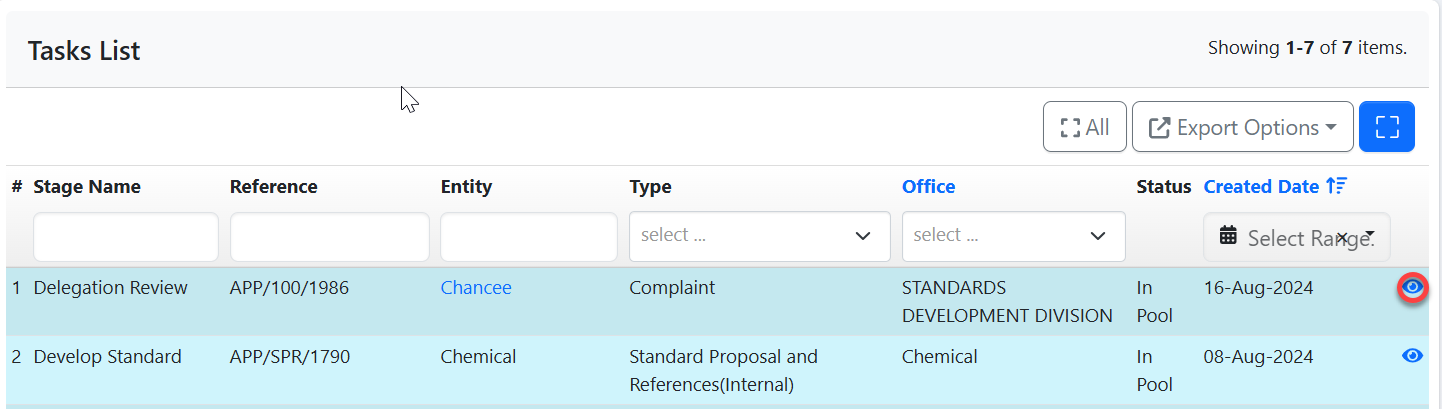
Task: Click the Stage Name filter input
Action: point(126,237)
